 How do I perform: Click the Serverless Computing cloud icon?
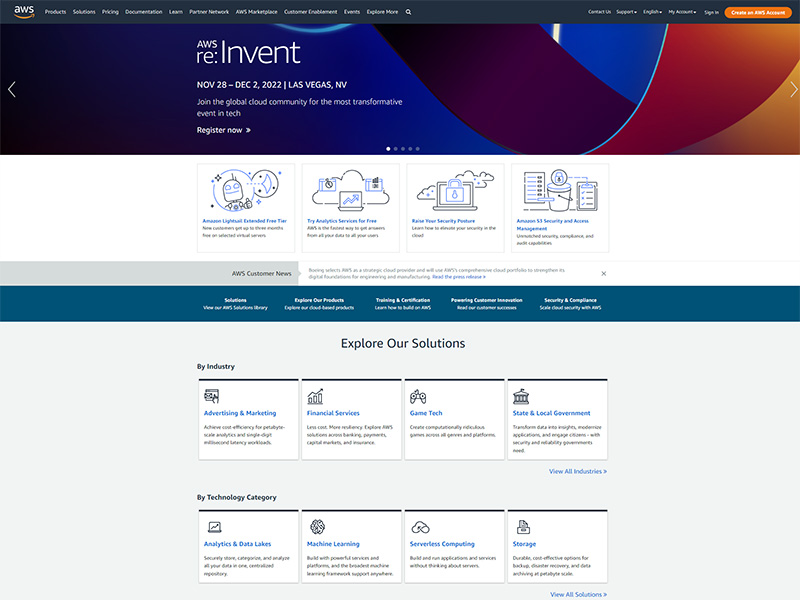pyautogui.click(x=420, y=527)
